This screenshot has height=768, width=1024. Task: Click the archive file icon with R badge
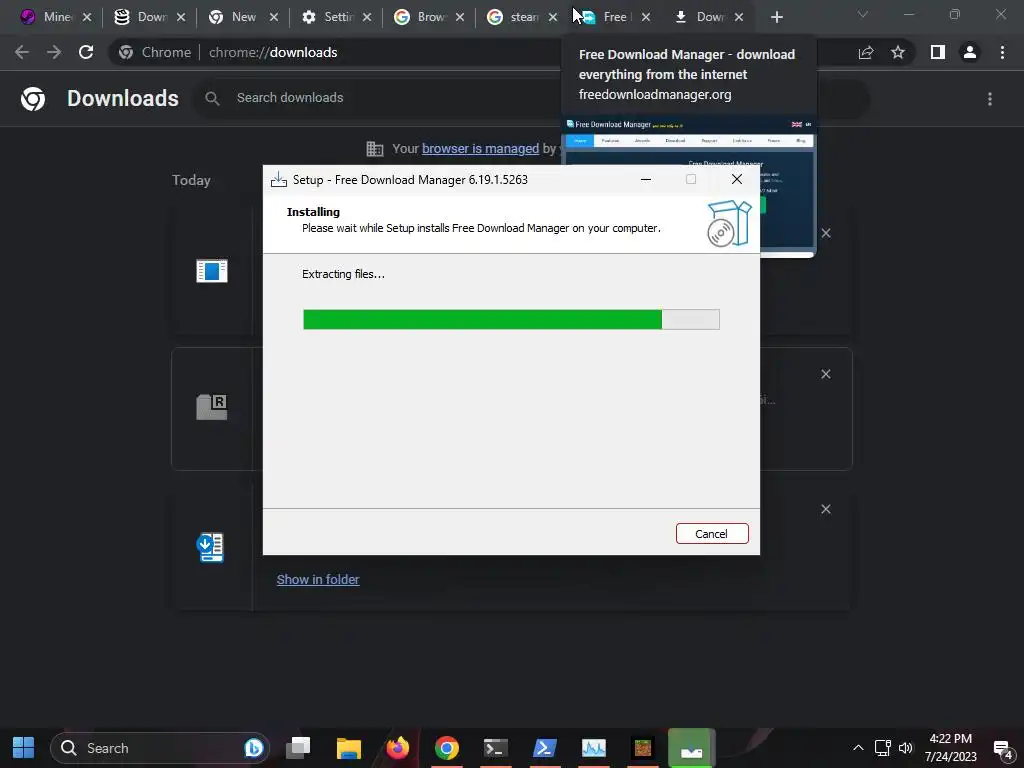tap(212, 406)
